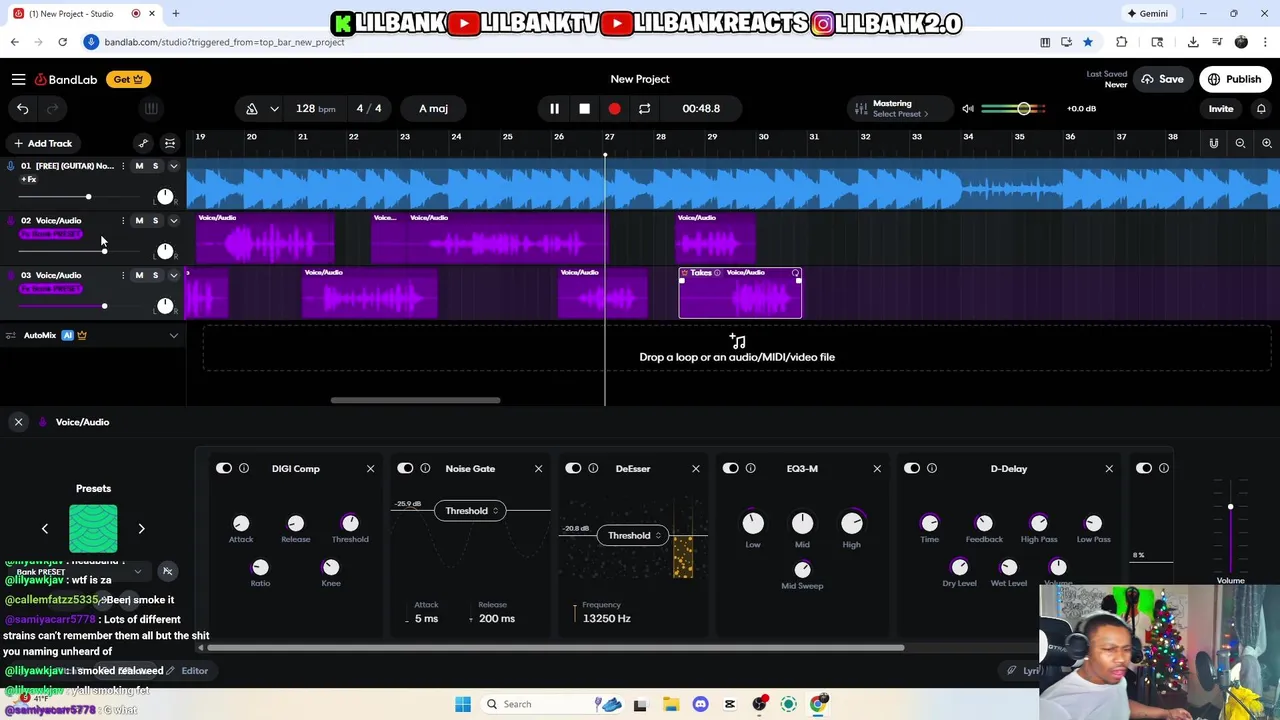The width and height of the screenshot is (1280, 720).
Task: Close the Voice/Audio effects panel
Action: [18, 422]
